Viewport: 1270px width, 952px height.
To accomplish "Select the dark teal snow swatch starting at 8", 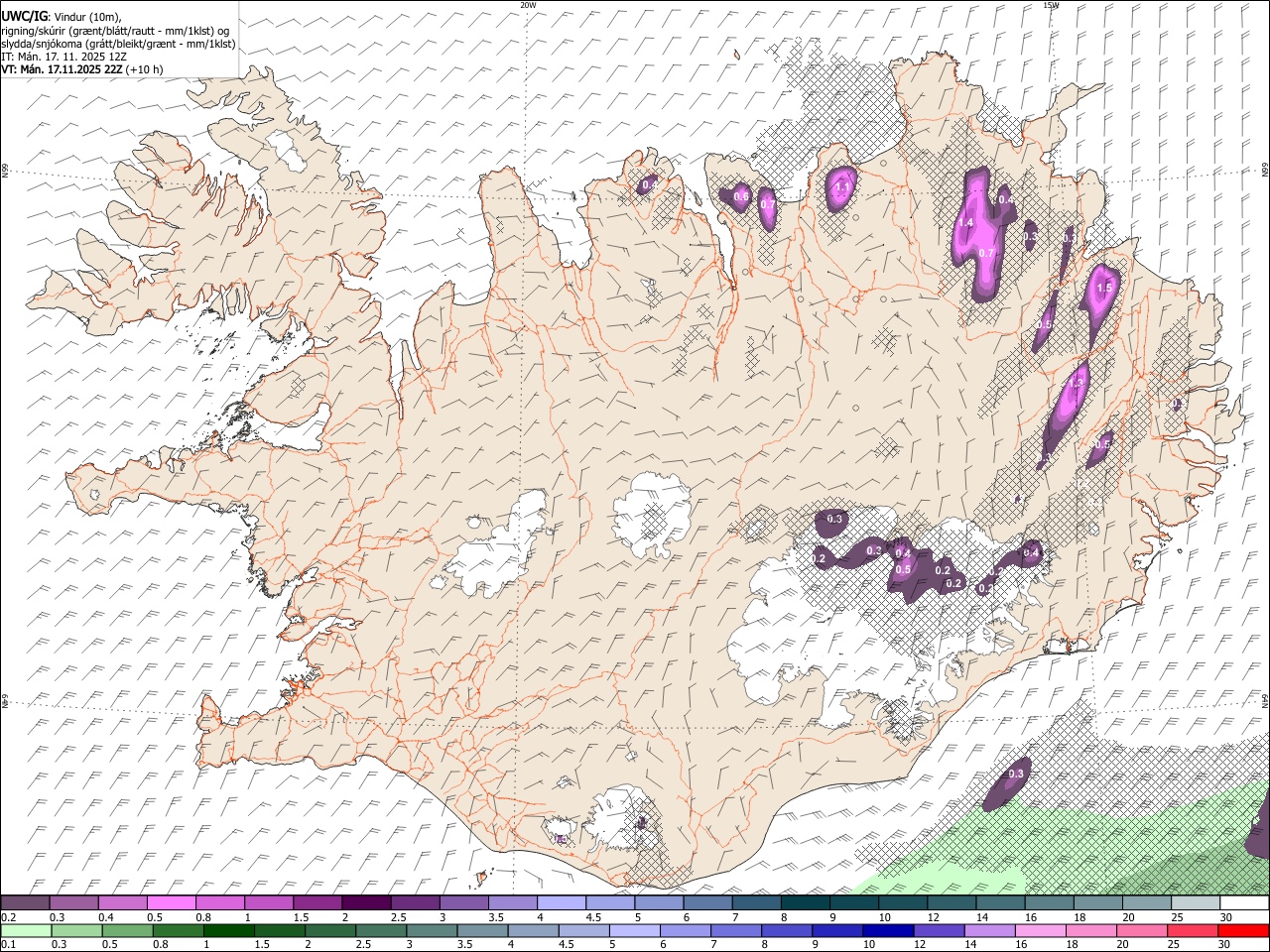I will pyautogui.click(x=806, y=902).
